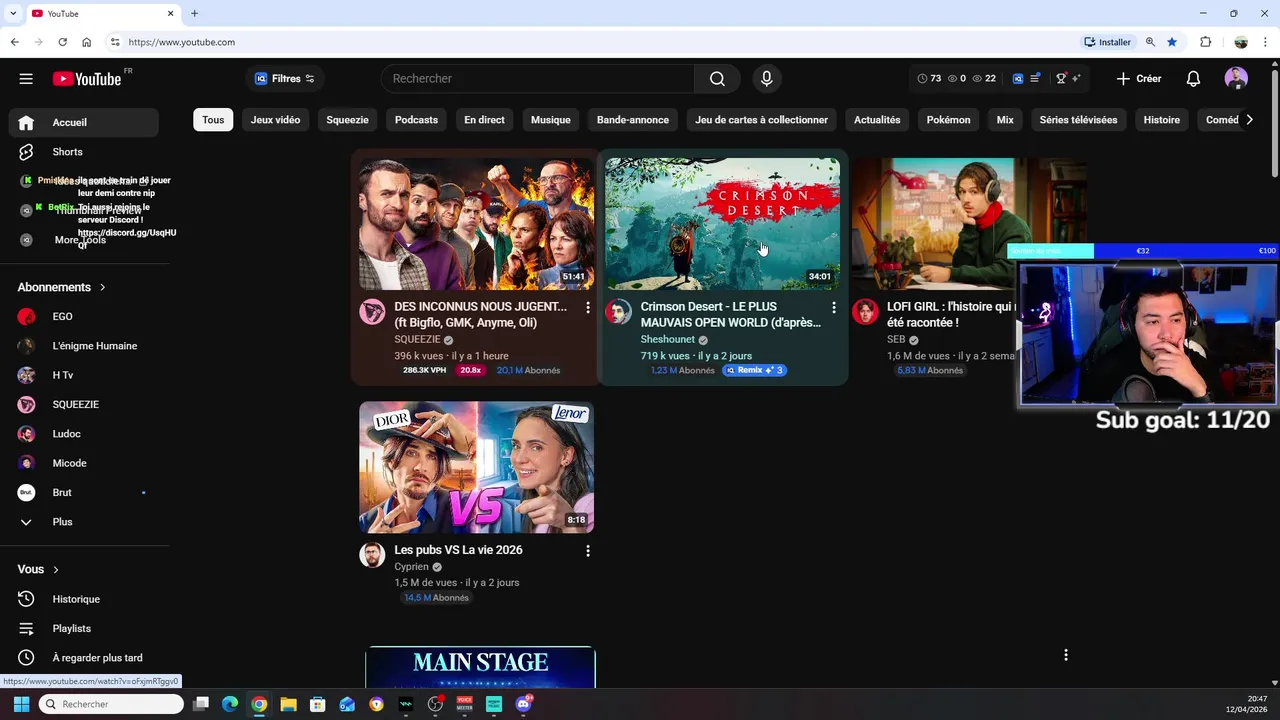Open Discord from the taskbar
The height and width of the screenshot is (720, 1280).
tap(523, 704)
